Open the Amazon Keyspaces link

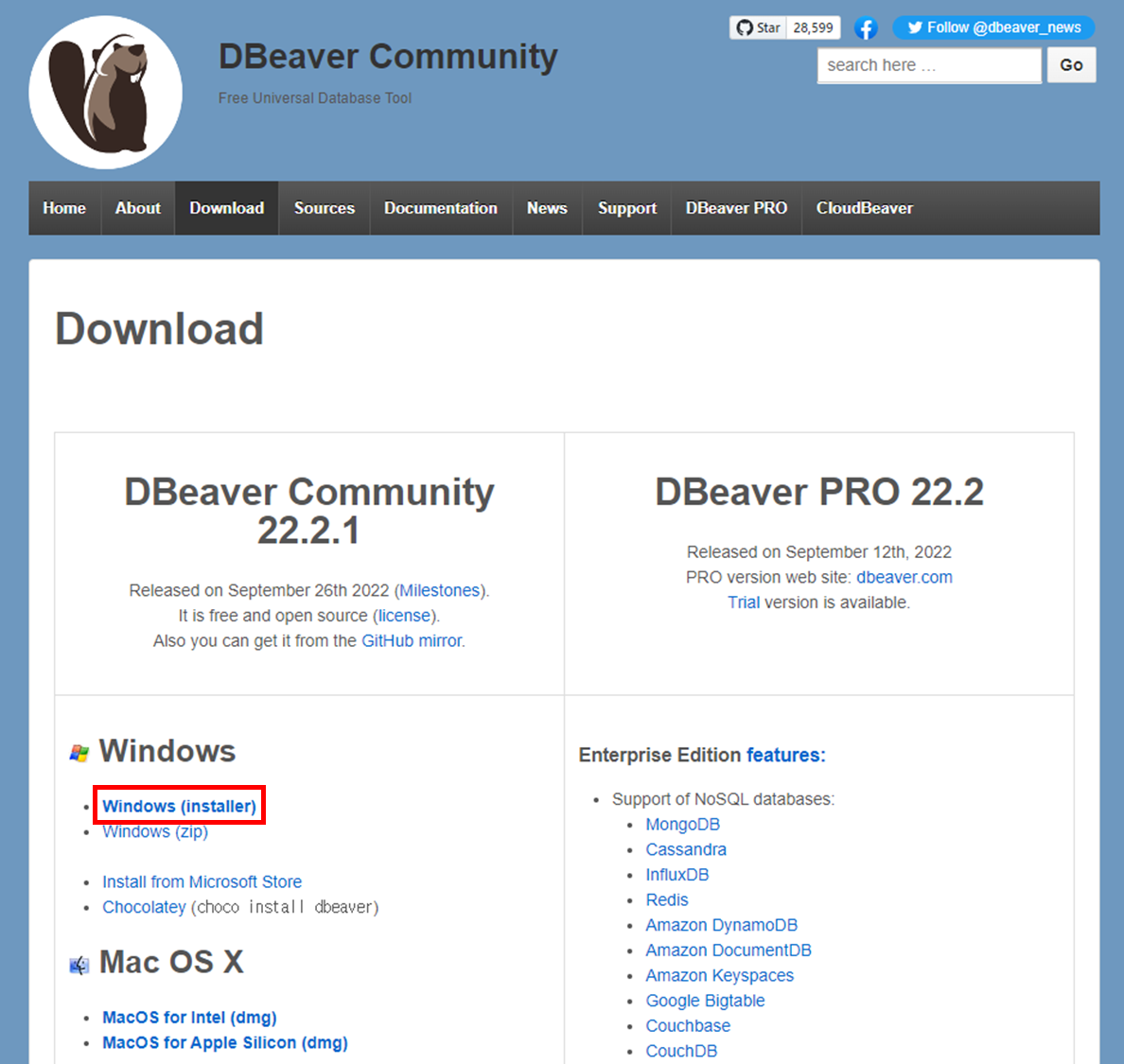click(x=720, y=976)
